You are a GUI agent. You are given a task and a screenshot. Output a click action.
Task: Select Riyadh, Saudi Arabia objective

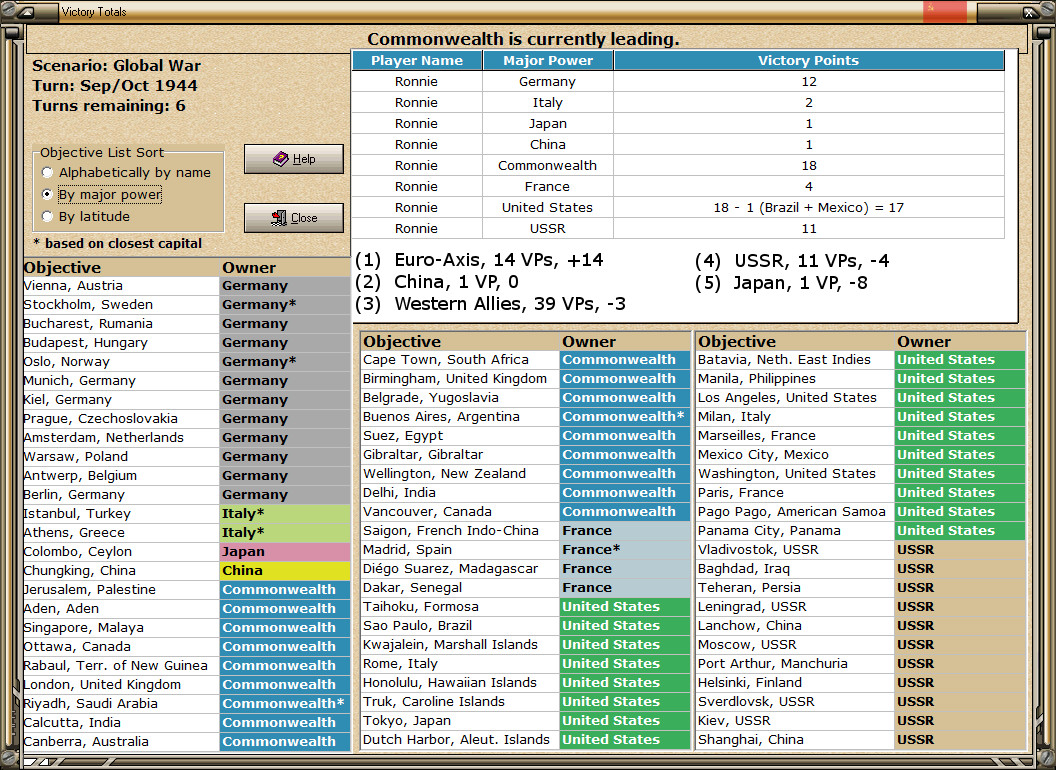[121, 703]
